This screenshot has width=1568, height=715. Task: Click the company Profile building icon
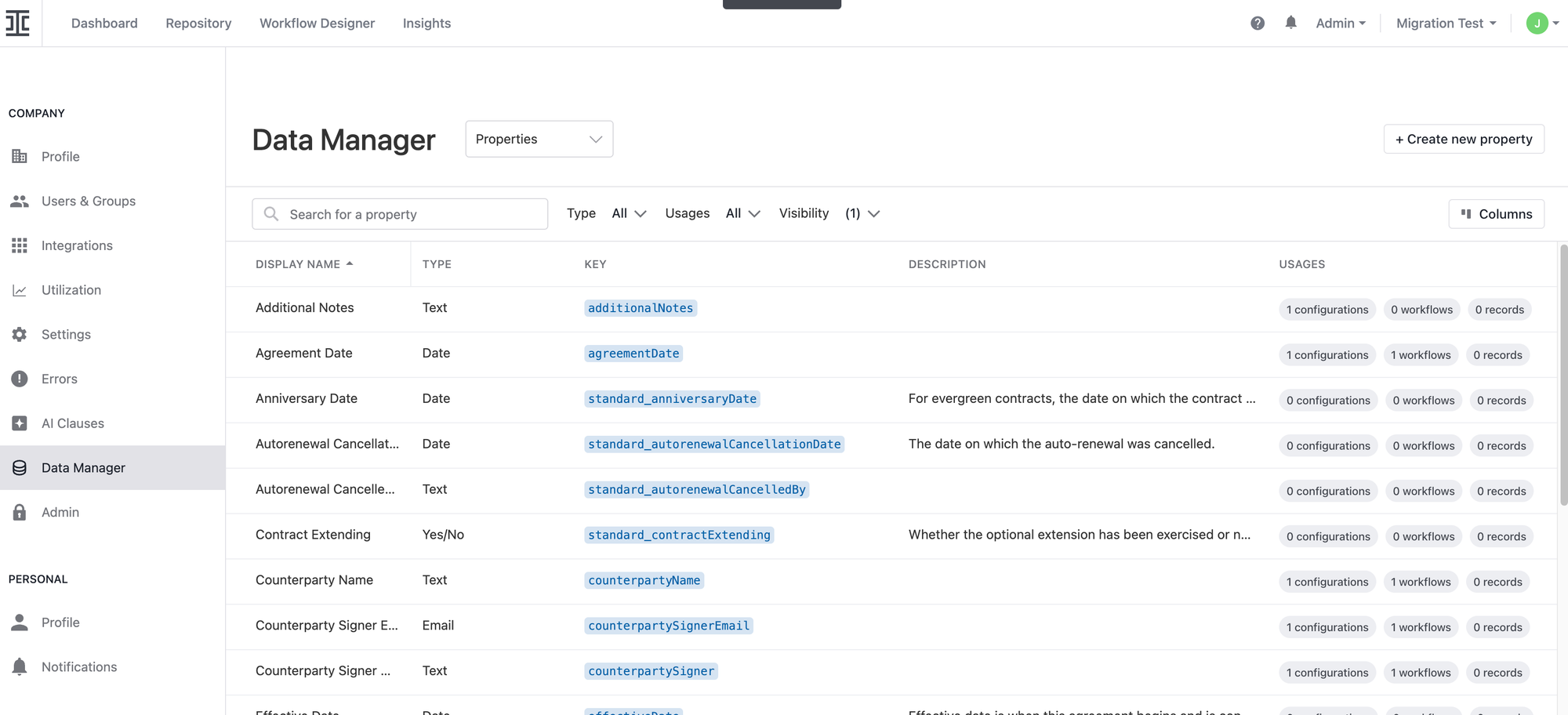[20, 156]
